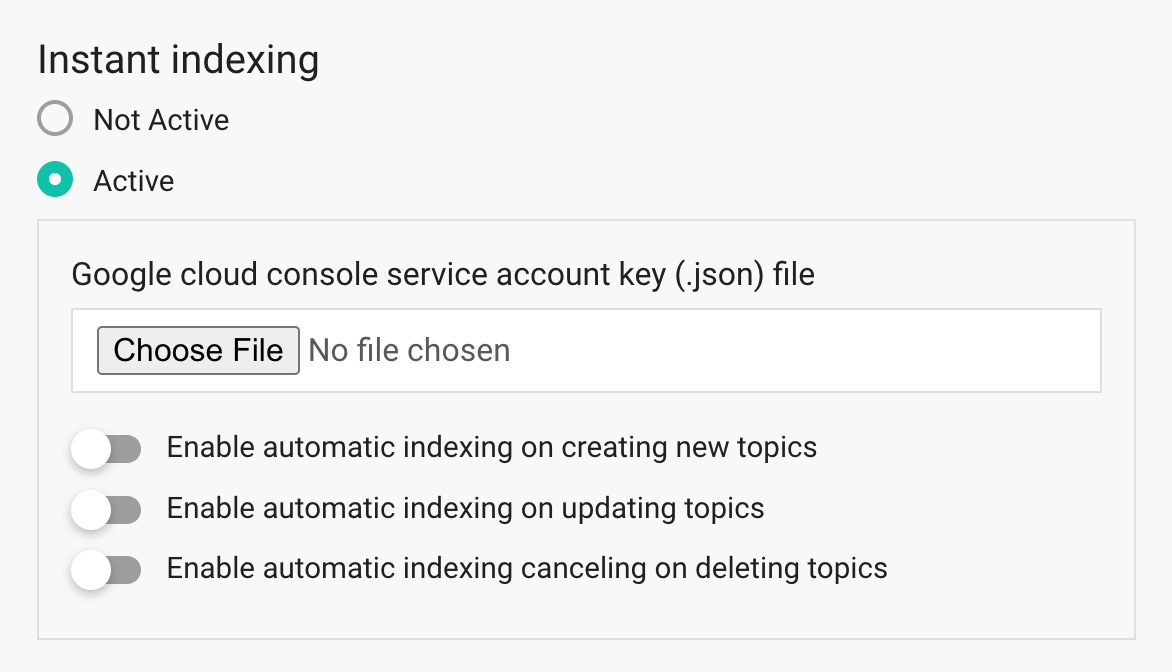Image resolution: width=1172 pixels, height=672 pixels.
Task: Click the "No file chosen" text
Action: [409, 350]
